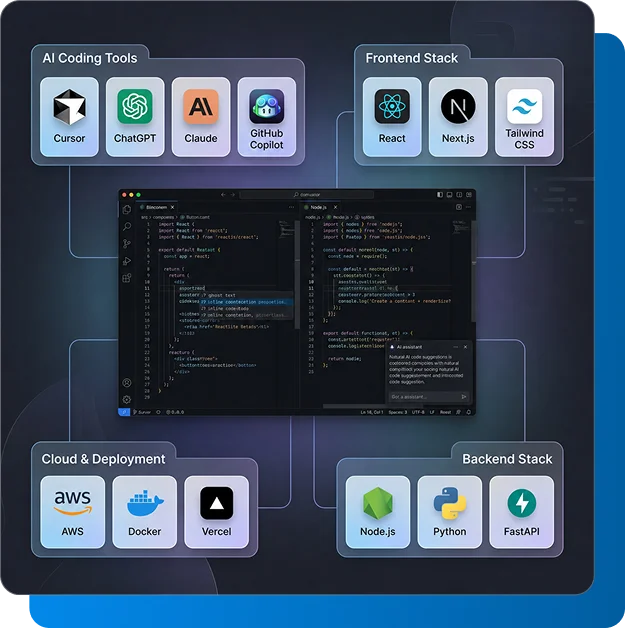Open Extensions view in the activity bar
The width and height of the screenshot is (625, 628).
coord(127,278)
